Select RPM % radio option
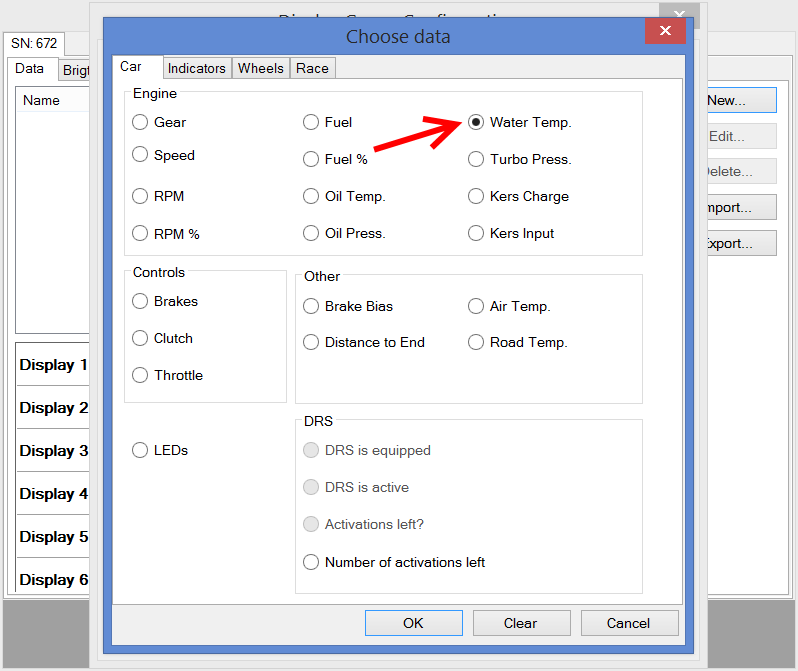 140,233
